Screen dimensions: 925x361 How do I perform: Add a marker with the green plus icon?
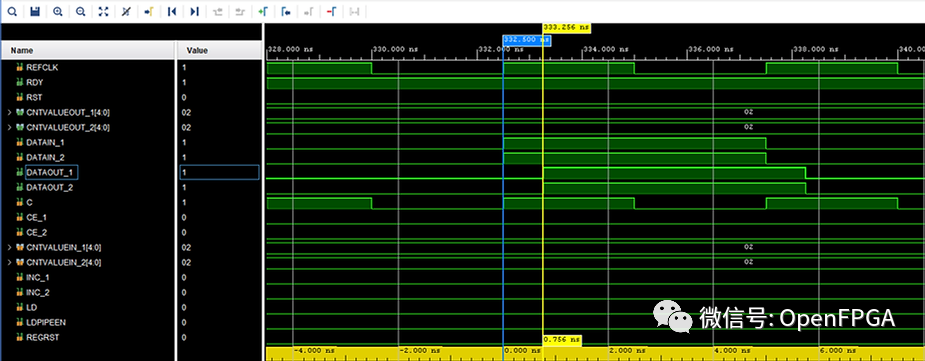tap(263, 11)
